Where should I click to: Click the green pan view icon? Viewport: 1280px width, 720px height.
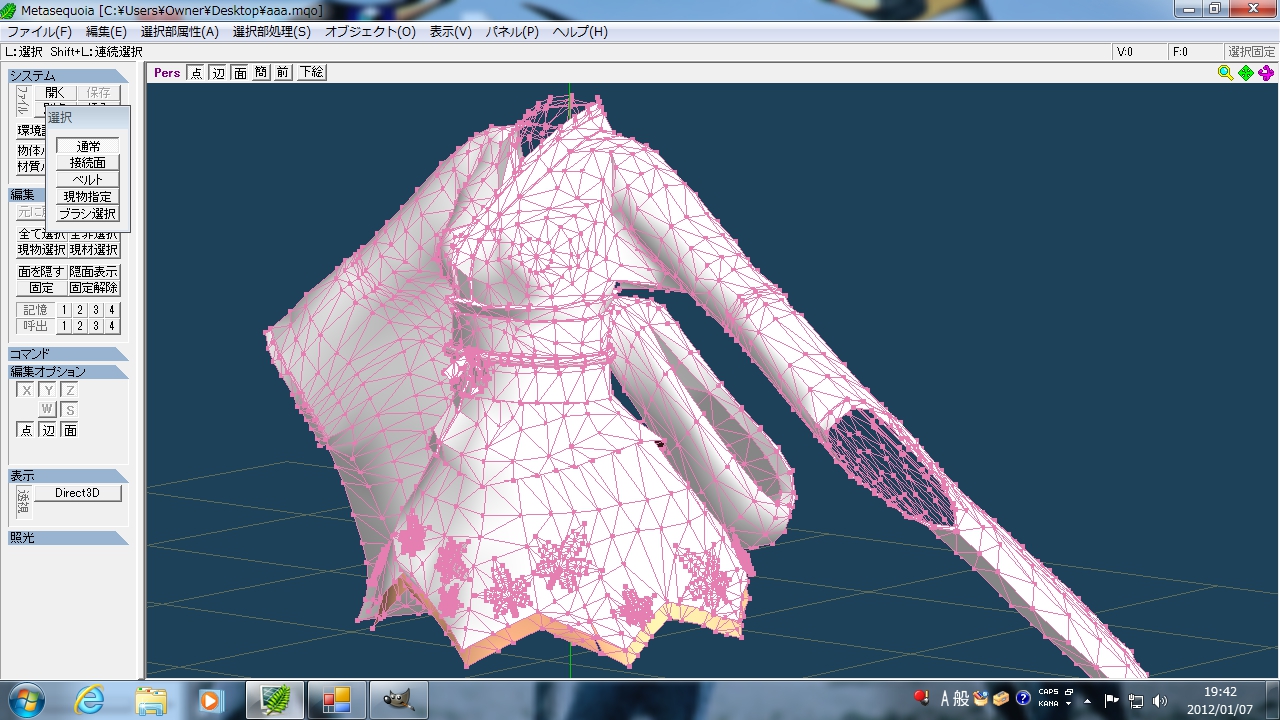[x=1245, y=73]
